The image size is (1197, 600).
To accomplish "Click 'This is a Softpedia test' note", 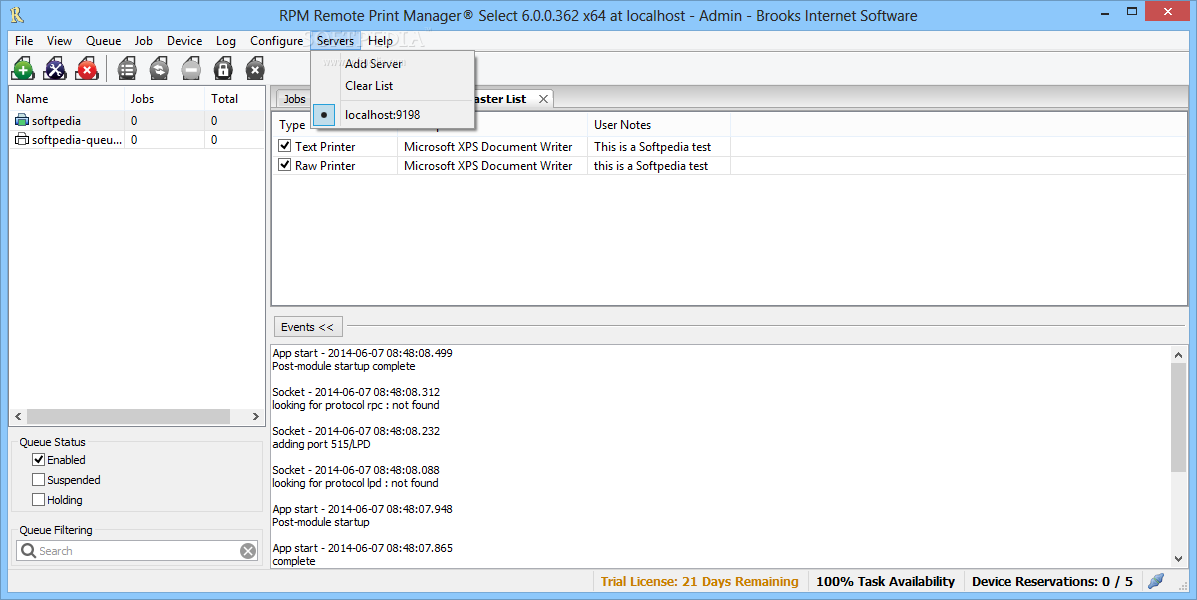I will pyautogui.click(x=653, y=147).
